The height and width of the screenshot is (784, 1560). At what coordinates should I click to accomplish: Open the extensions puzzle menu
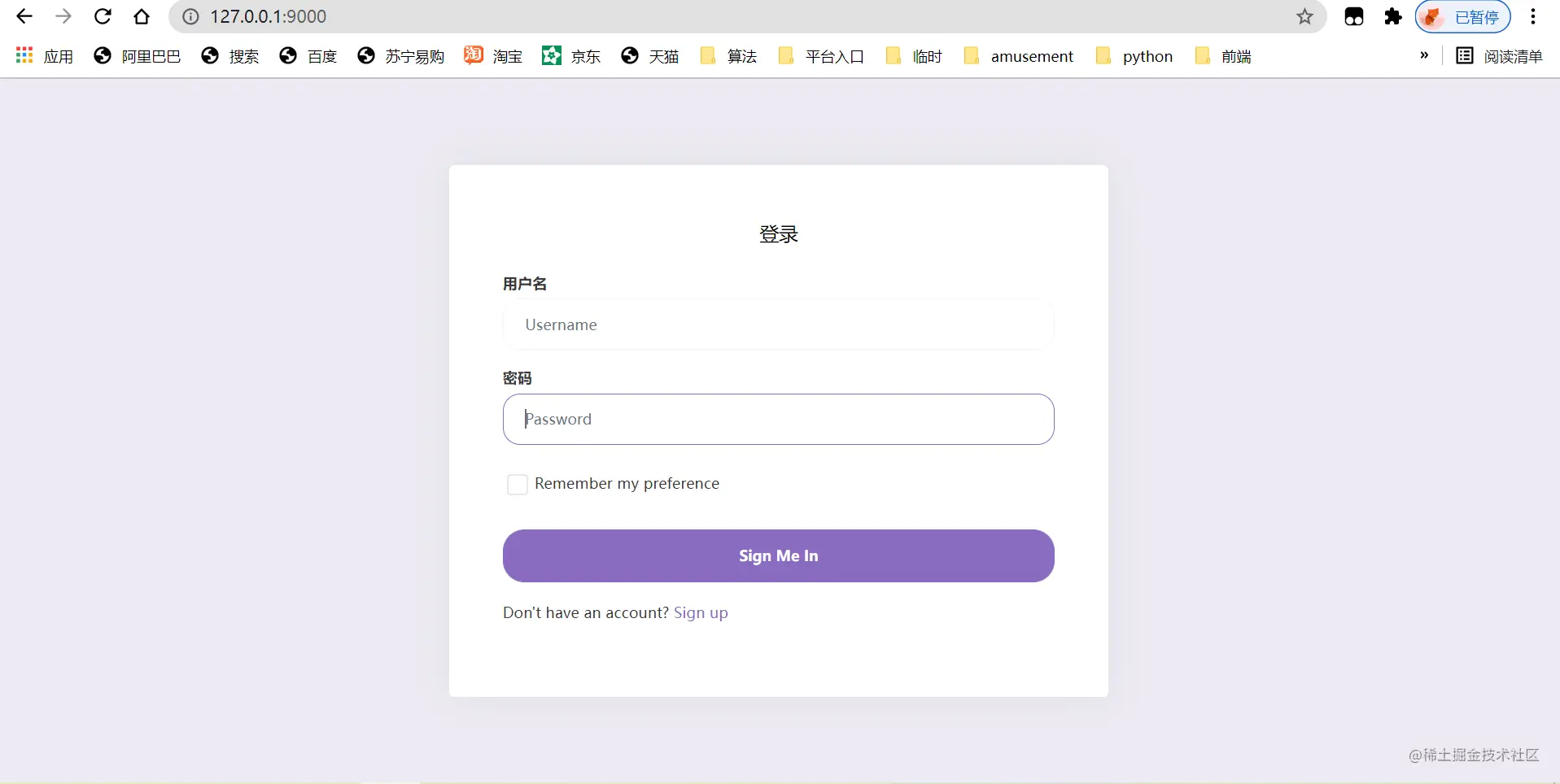pyautogui.click(x=1393, y=16)
